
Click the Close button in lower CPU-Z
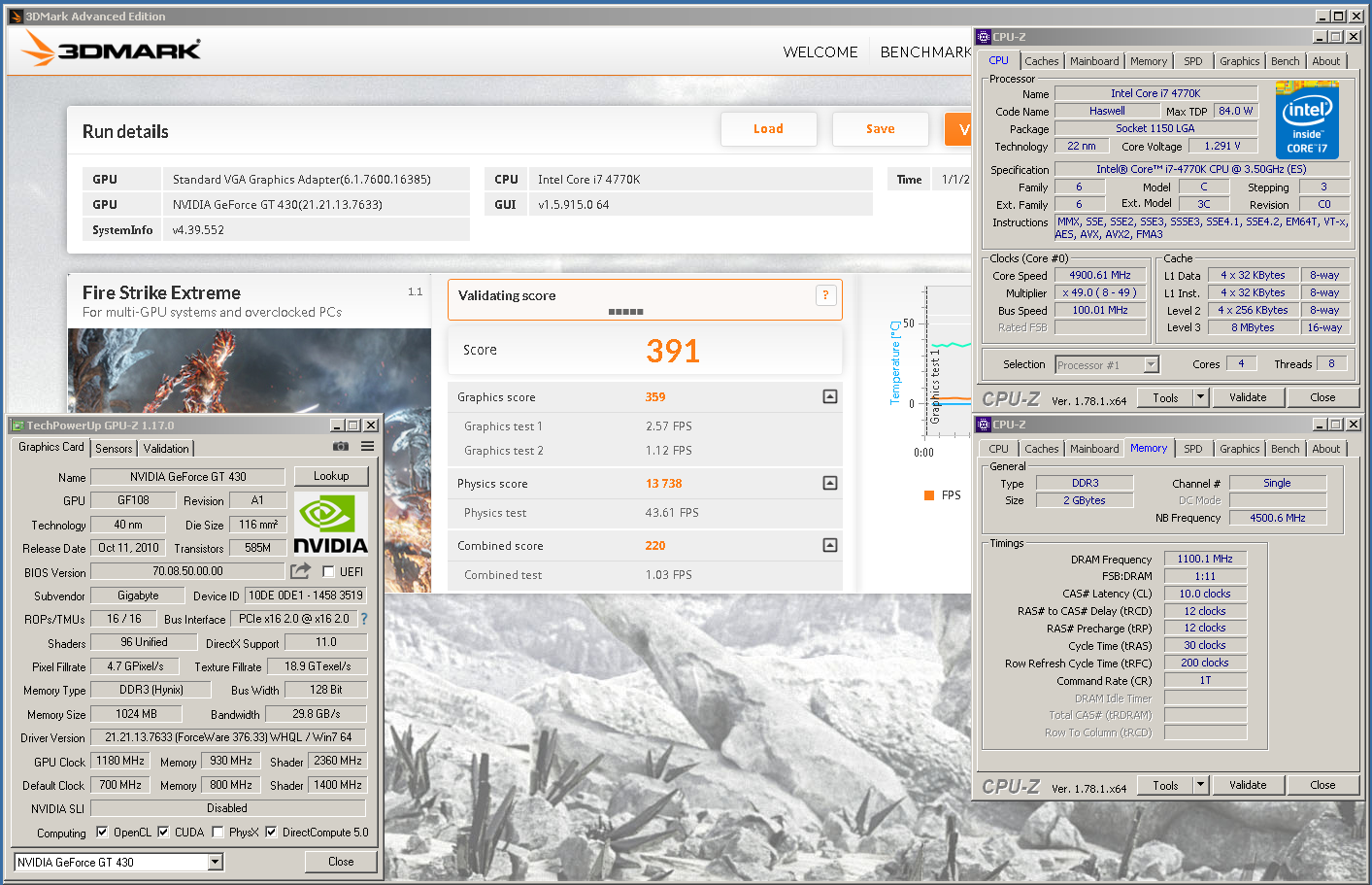[1322, 785]
